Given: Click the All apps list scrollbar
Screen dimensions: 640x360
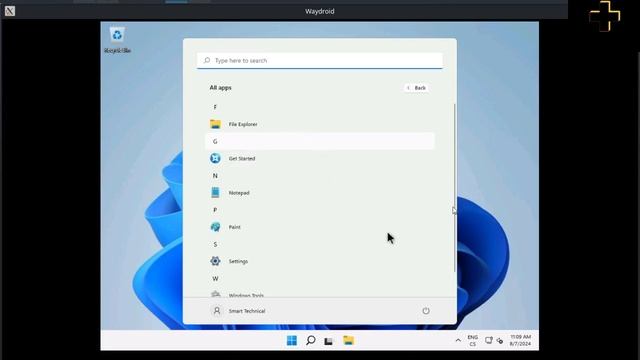Looking at the screenshot, I should (x=454, y=188).
